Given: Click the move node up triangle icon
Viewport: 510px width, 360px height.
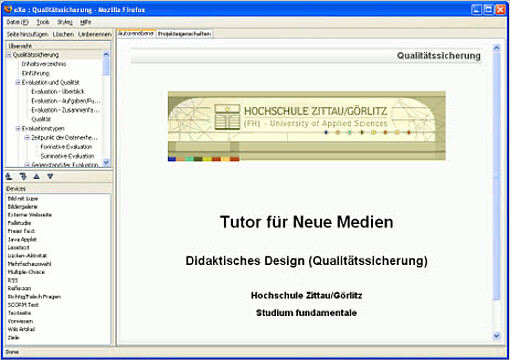Looking at the screenshot, I should coord(37,176).
